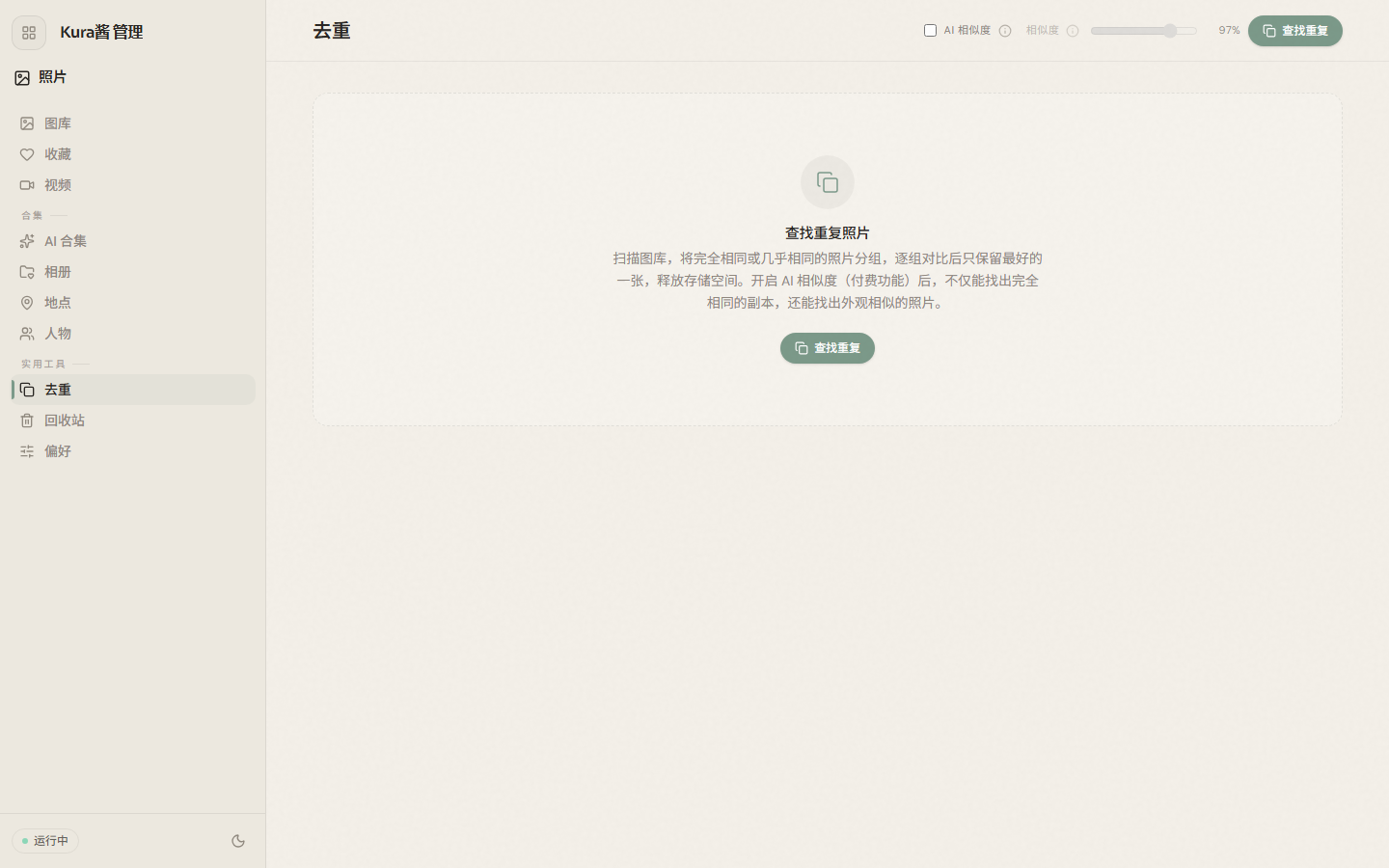Click the heart icon next to 收藏

tap(27, 154)
